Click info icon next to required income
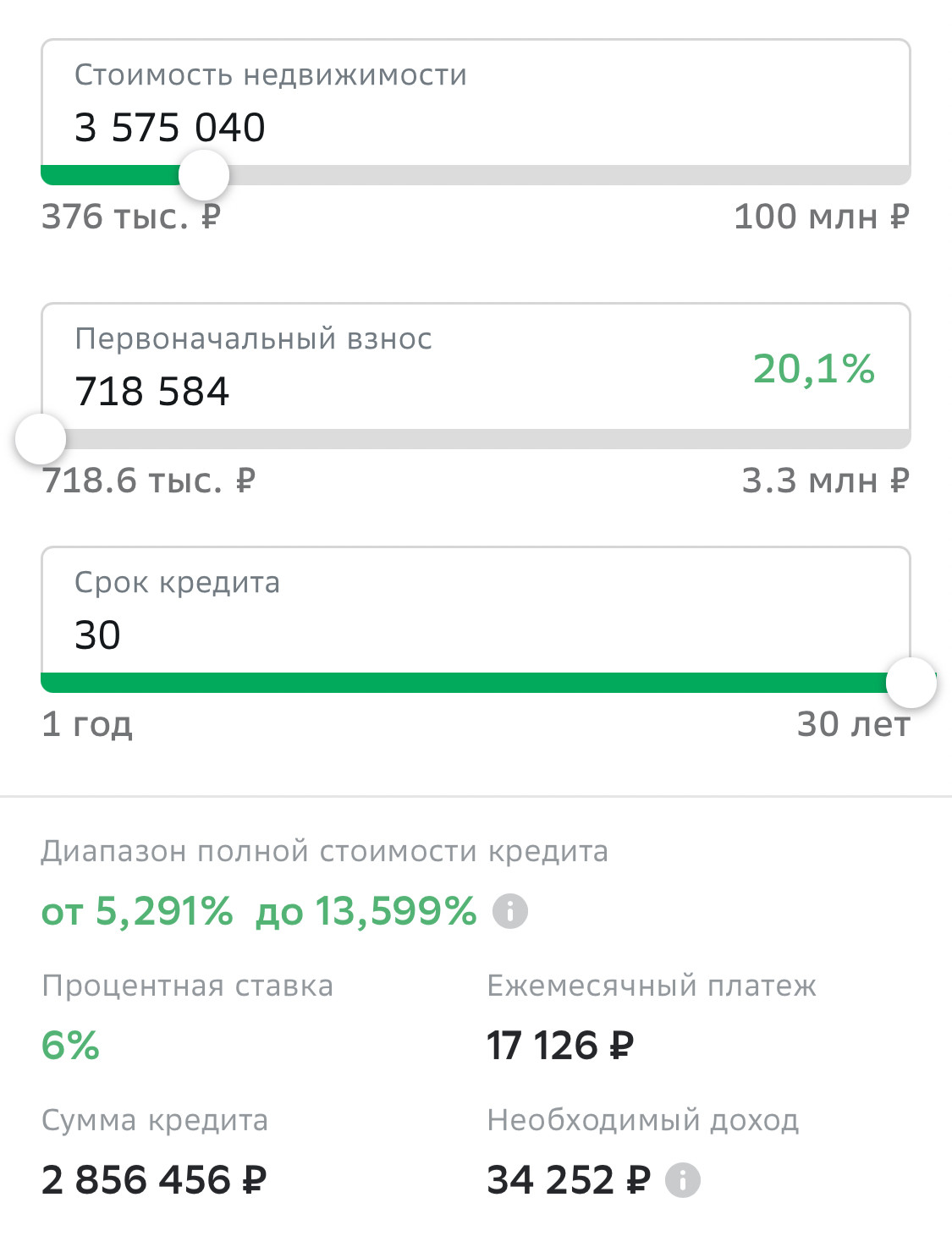 pyautogui.click(x=683, y=1180)
